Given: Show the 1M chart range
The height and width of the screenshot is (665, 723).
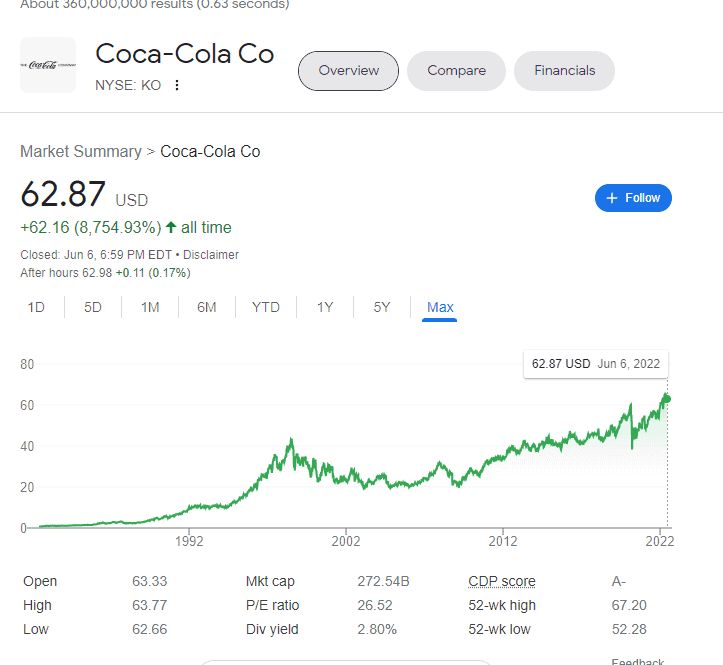Looking at the screenshot, I should point(150,307).
